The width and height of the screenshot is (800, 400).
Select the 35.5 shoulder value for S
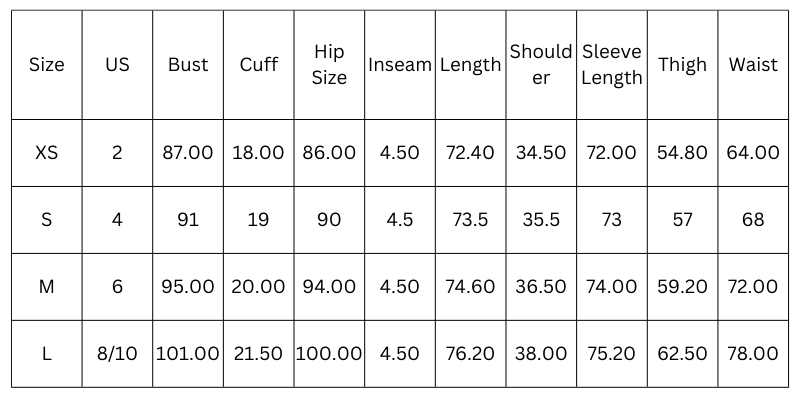[x=541, y=220]
